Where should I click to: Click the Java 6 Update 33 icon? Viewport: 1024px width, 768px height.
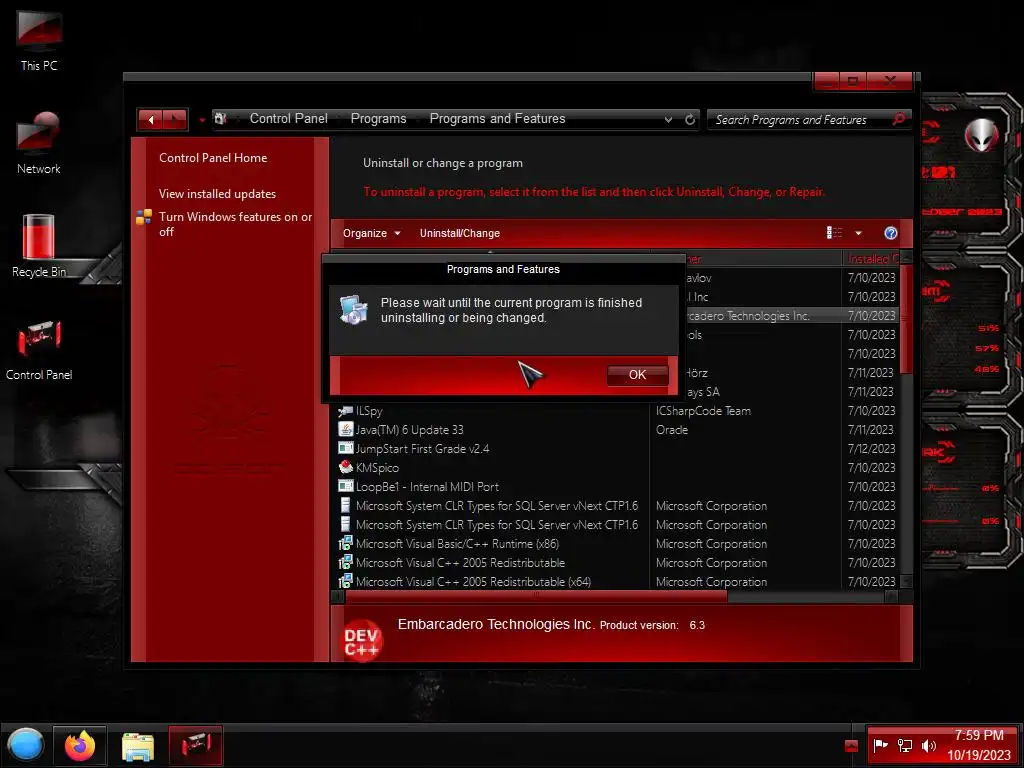(345, 429)
